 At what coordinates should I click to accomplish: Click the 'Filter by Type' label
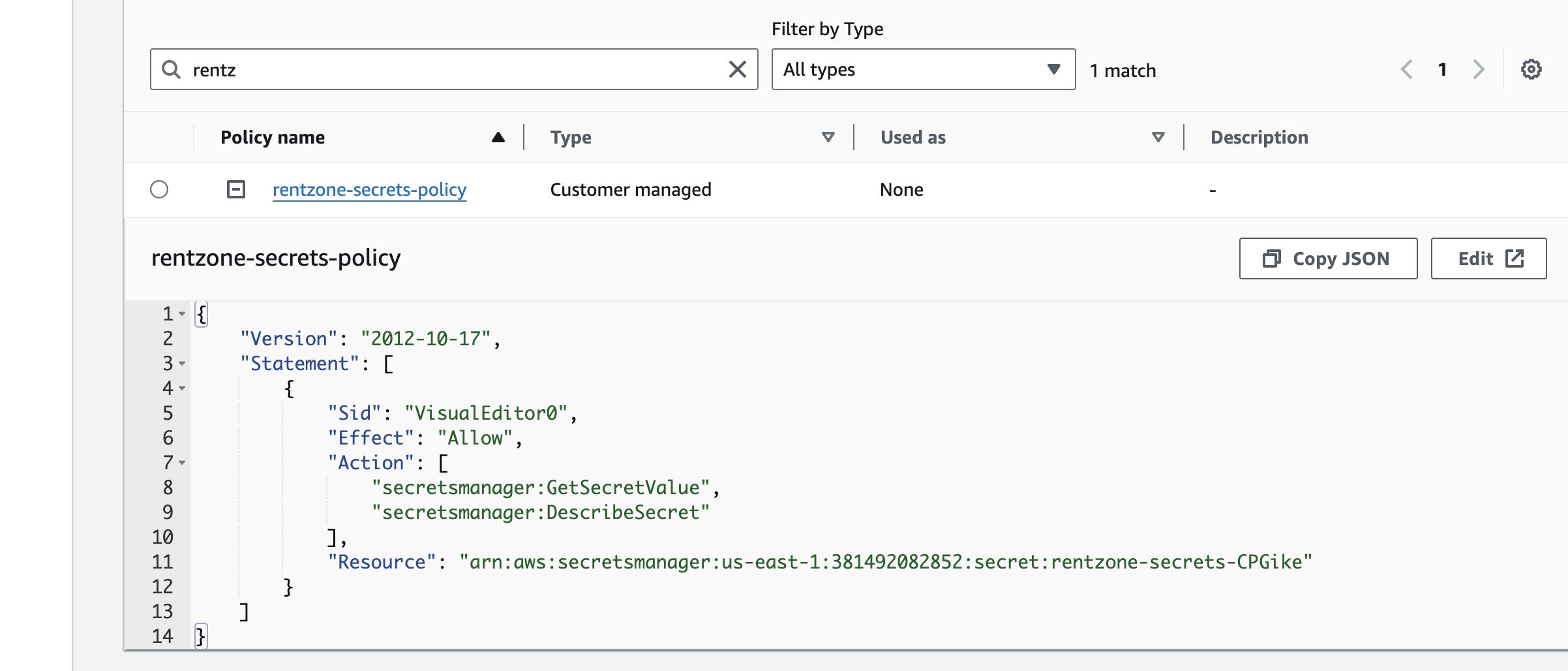[x=827, y=29]
